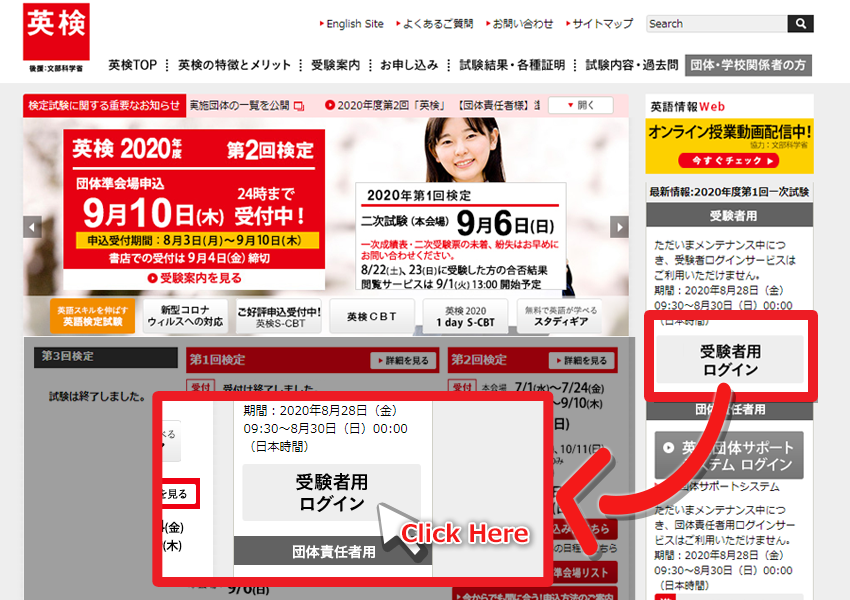Click the 今すぐチェック button
Viewport: 850px width, 600px height.
(x=729, y=160)
